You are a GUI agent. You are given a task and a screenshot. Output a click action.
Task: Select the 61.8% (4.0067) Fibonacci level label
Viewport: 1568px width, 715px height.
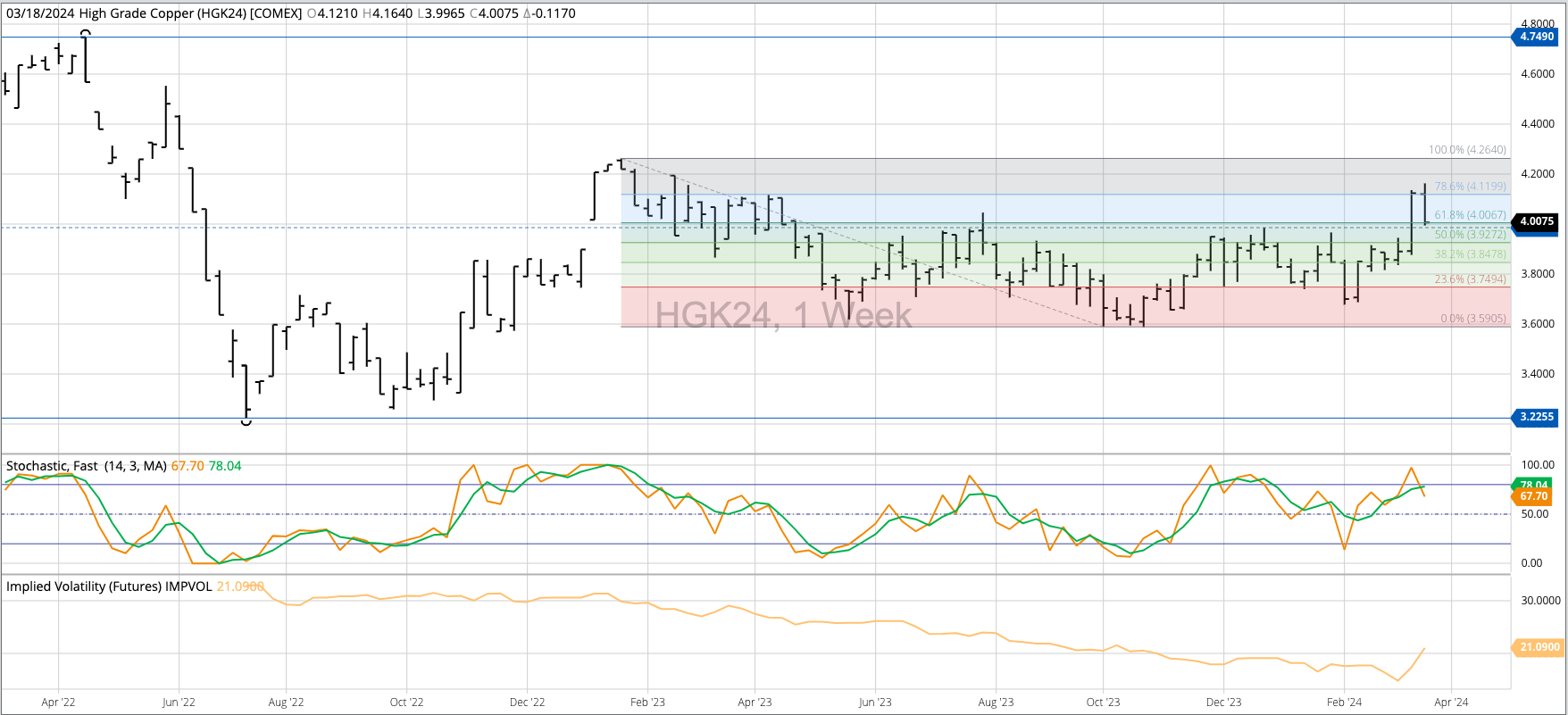pyautogui.click(x=1470, y=215)
